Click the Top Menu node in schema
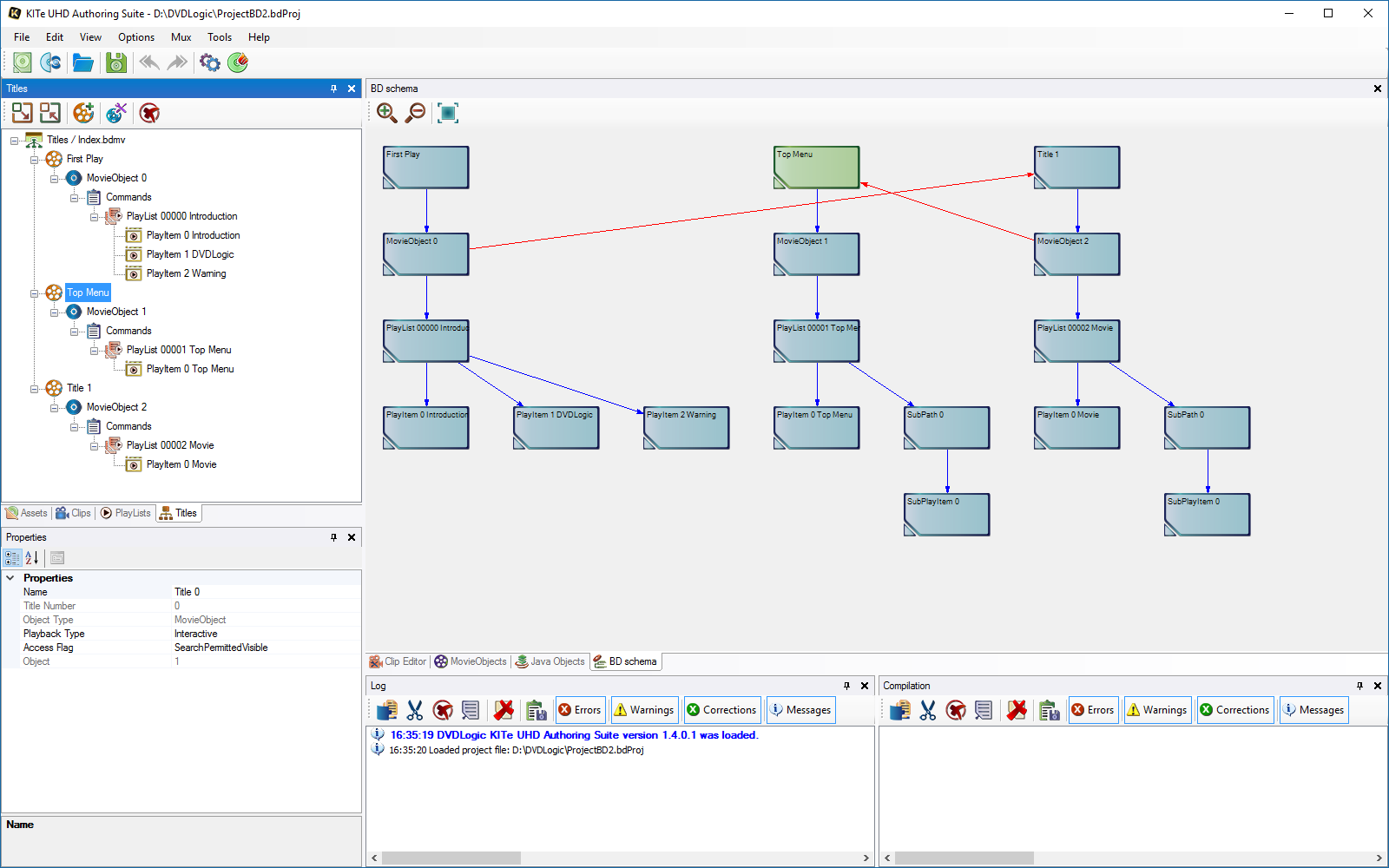The width and height of the screenshot is (1389, 868). [x=816, y=167]
